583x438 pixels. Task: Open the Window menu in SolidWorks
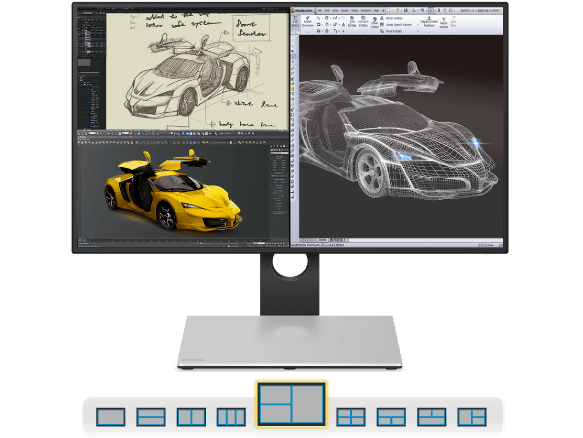365,10
